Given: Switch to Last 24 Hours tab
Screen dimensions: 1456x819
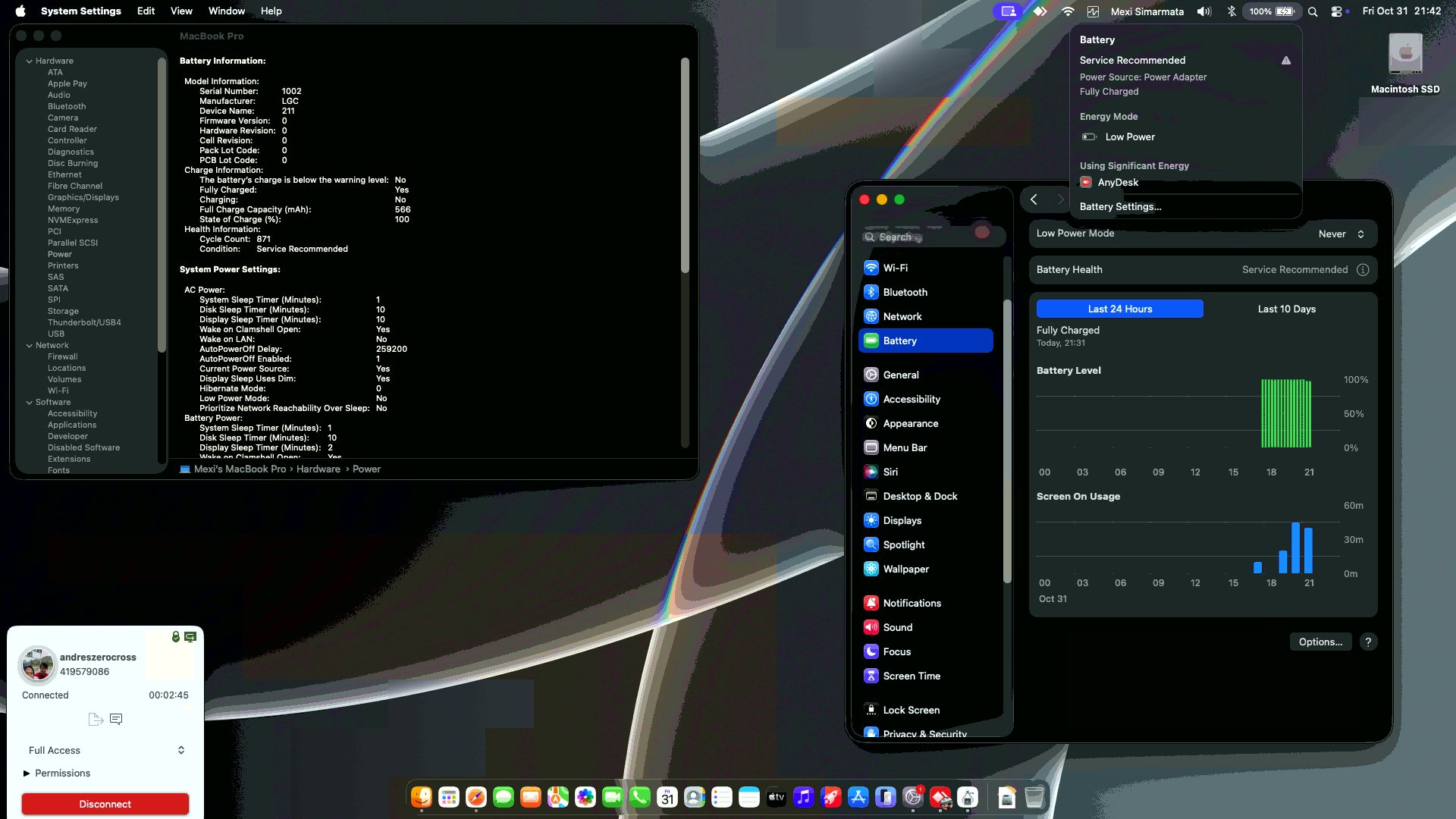Looking at the screenshot, I should [x=1119, y=309].
